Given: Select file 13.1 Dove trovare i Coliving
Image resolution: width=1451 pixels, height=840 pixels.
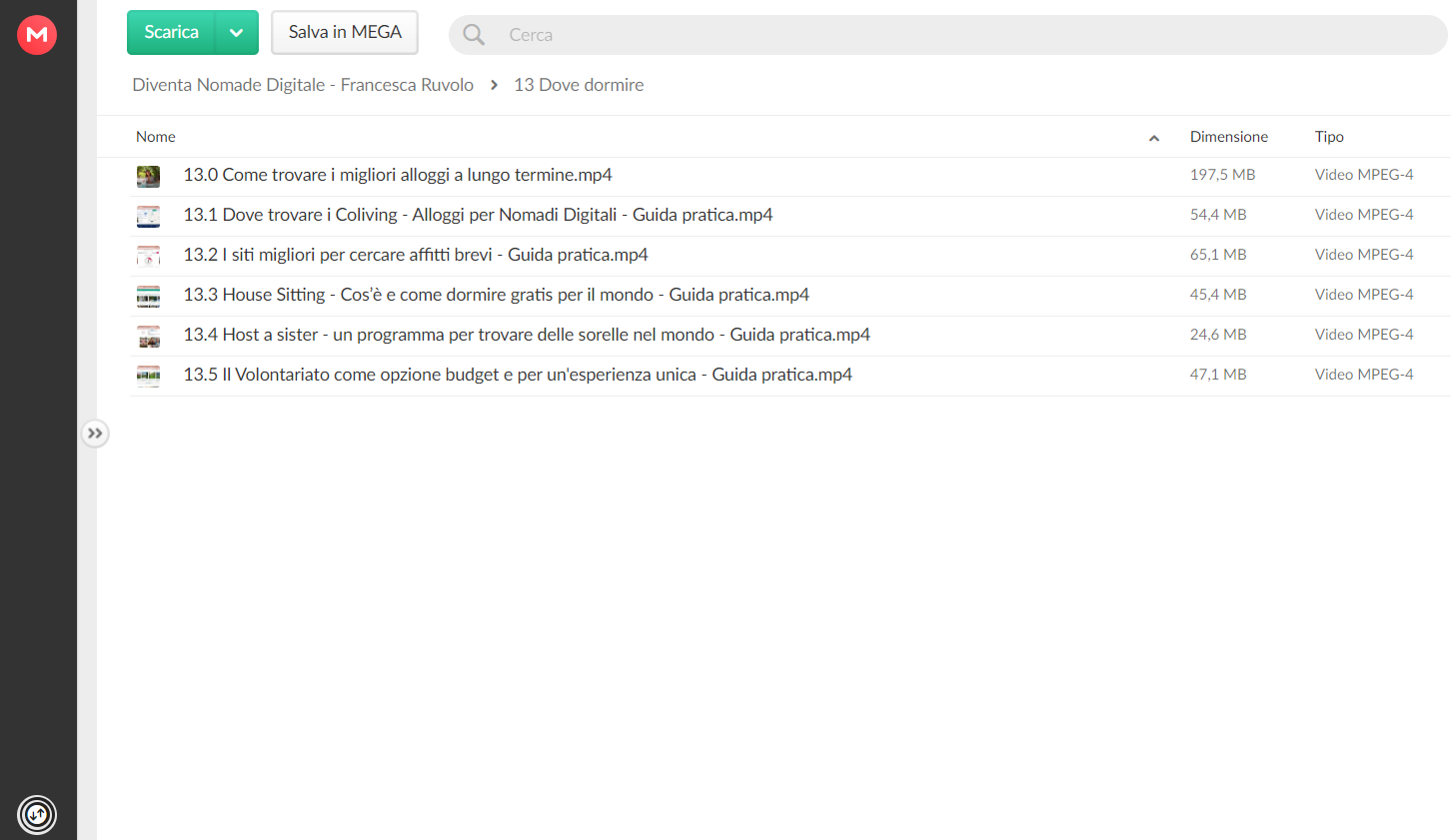Looking at the screenshot, I should click(x=478, y=215).
